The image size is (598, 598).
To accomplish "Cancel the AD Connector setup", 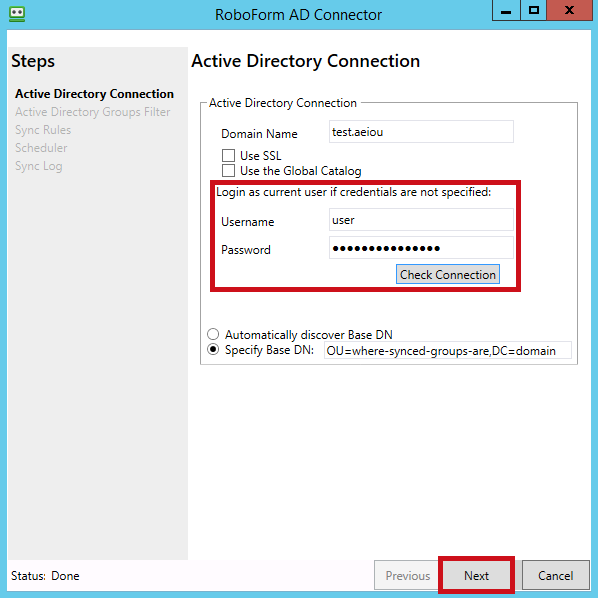I will pyautogui.click(x=555, y=575).
